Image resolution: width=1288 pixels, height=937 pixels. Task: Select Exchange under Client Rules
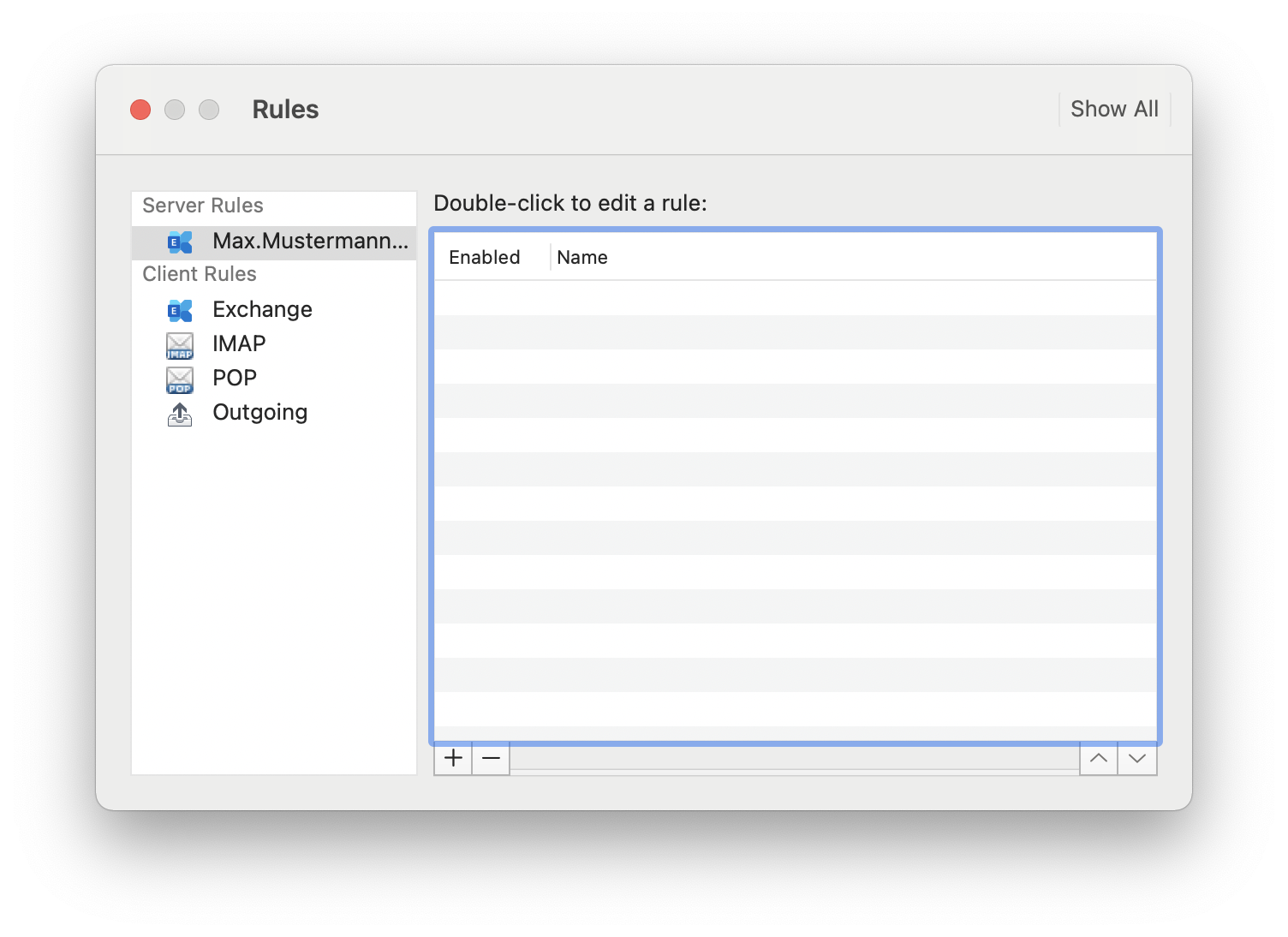pyautogui.click(x=261, y=310)
